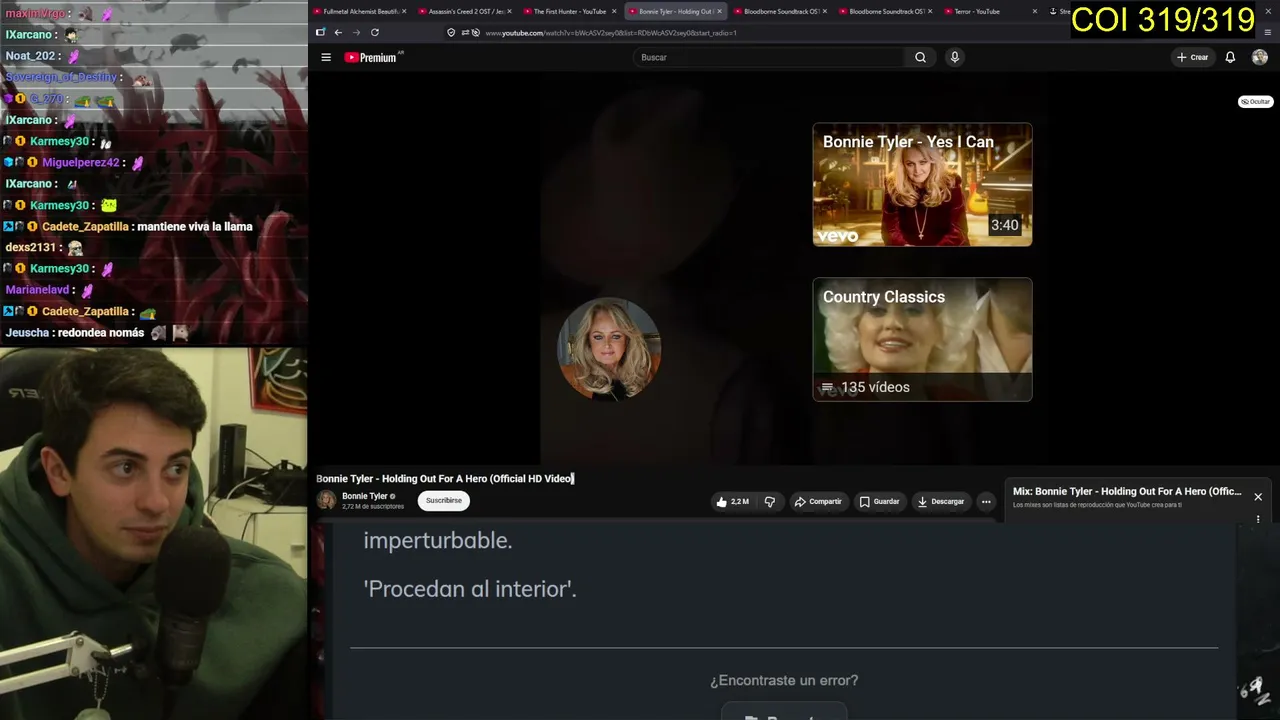Click the text 'Procedan al interior'
Screen dimensions: 1280x720
pyautogui.click(x=470, y=589)
